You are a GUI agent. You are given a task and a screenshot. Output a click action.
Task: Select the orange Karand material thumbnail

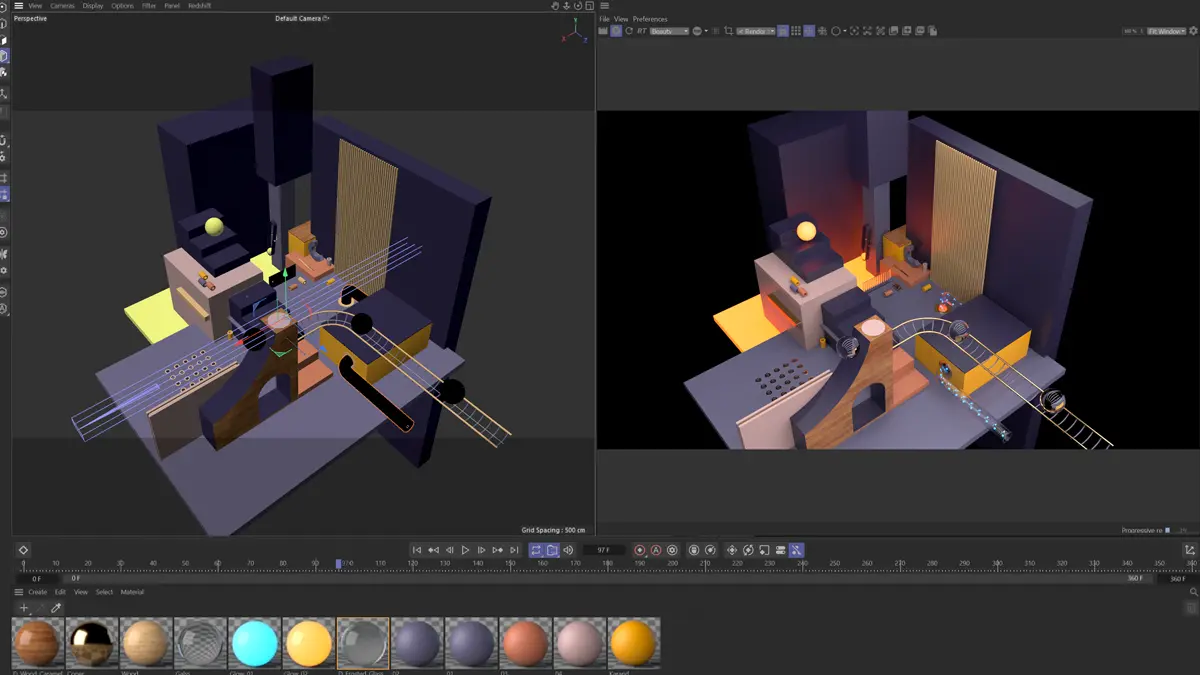click(633, 643)
